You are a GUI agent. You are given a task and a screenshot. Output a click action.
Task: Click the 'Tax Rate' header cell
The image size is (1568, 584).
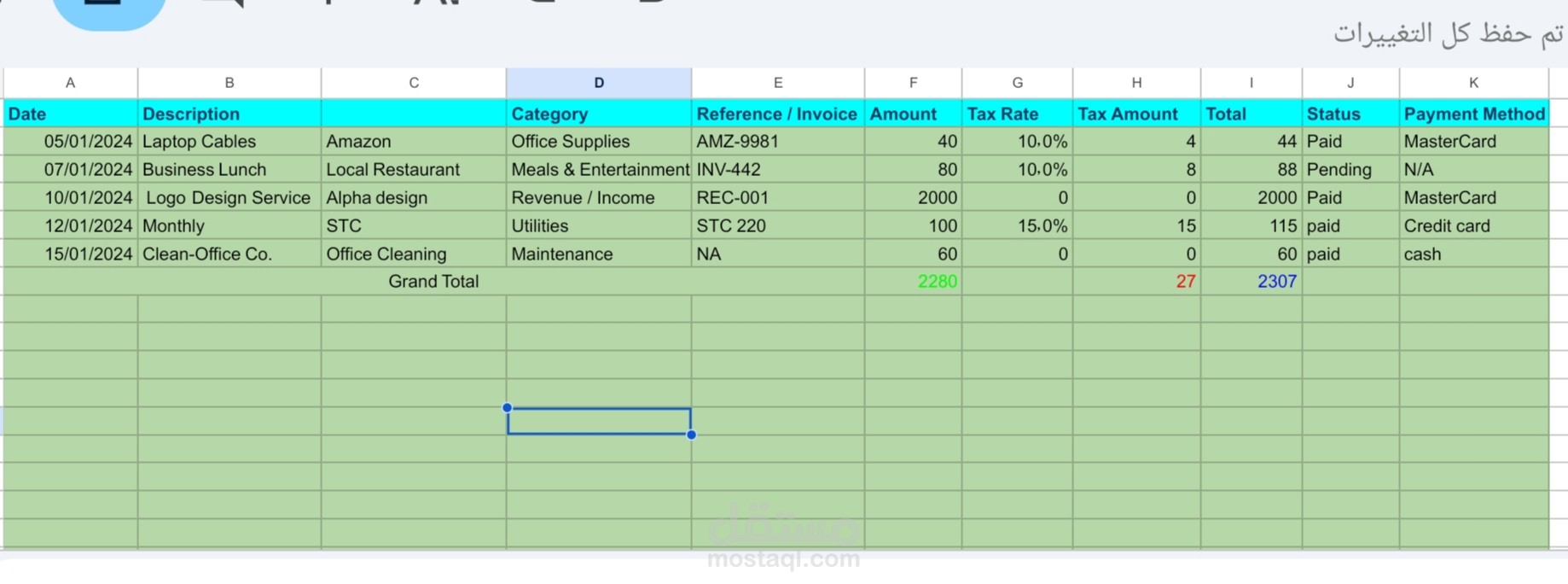(1018, 114)
